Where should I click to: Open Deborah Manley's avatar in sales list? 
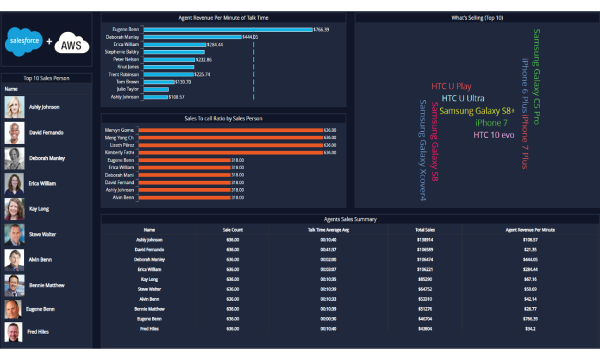point(15,158)
